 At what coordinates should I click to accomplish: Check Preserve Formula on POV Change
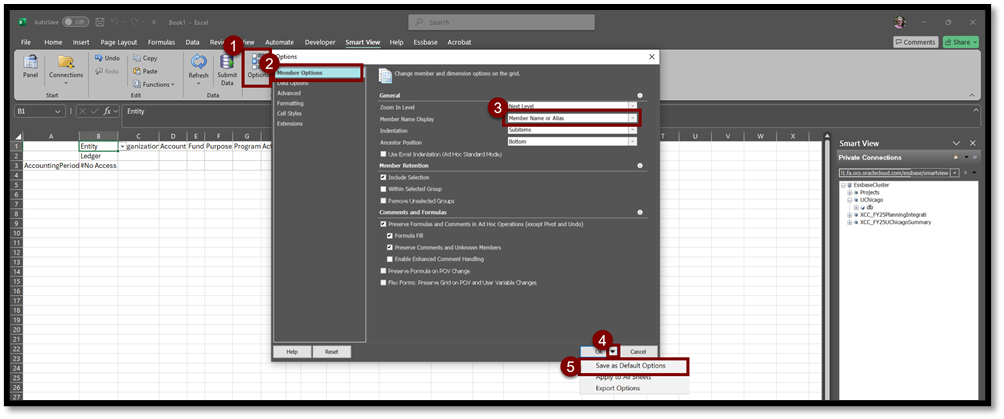[x=383, y=271]
